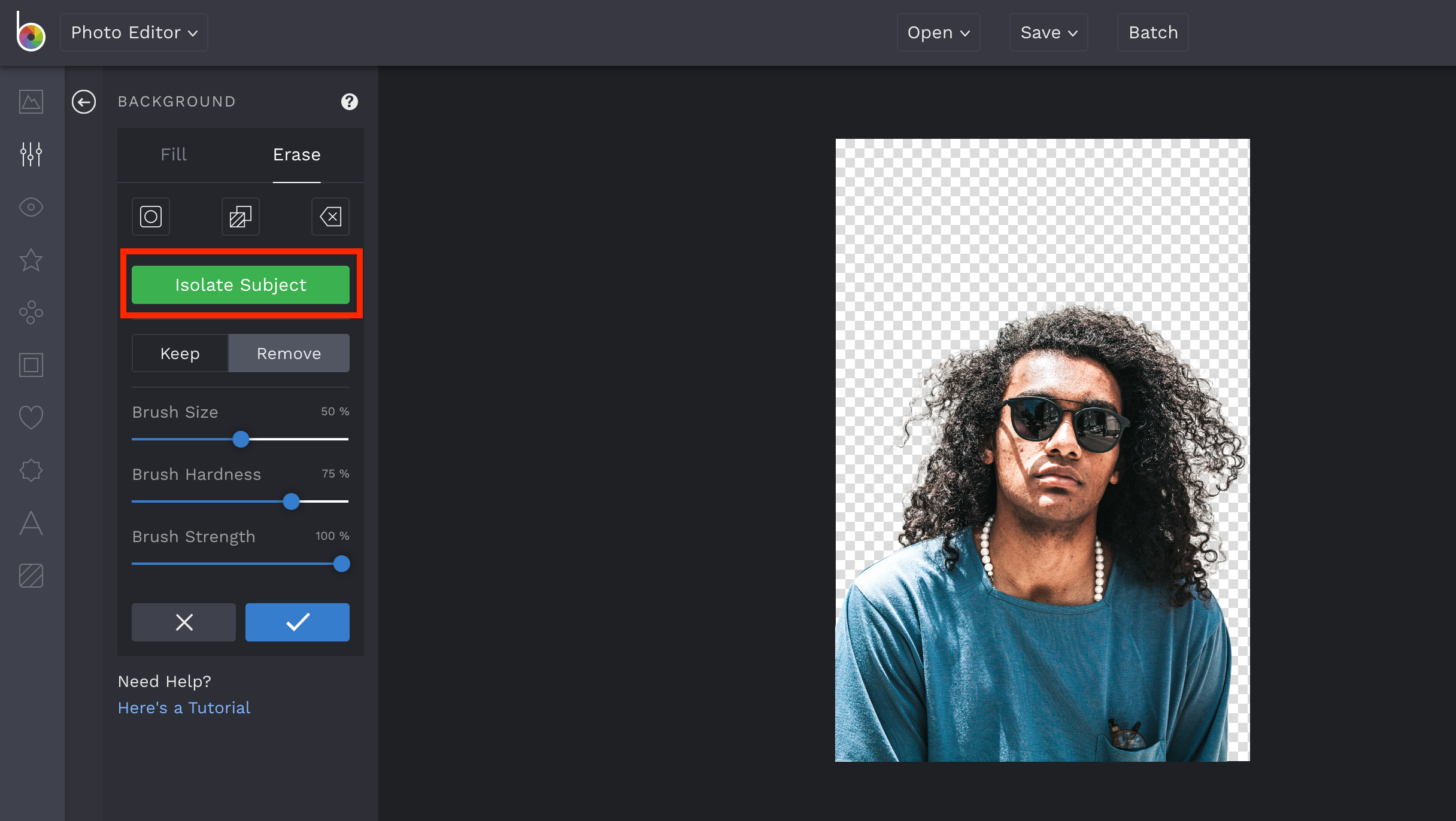Open the Open file dropdown
1456x821 pixels.
pyautogui.click(x=938, y=32)
